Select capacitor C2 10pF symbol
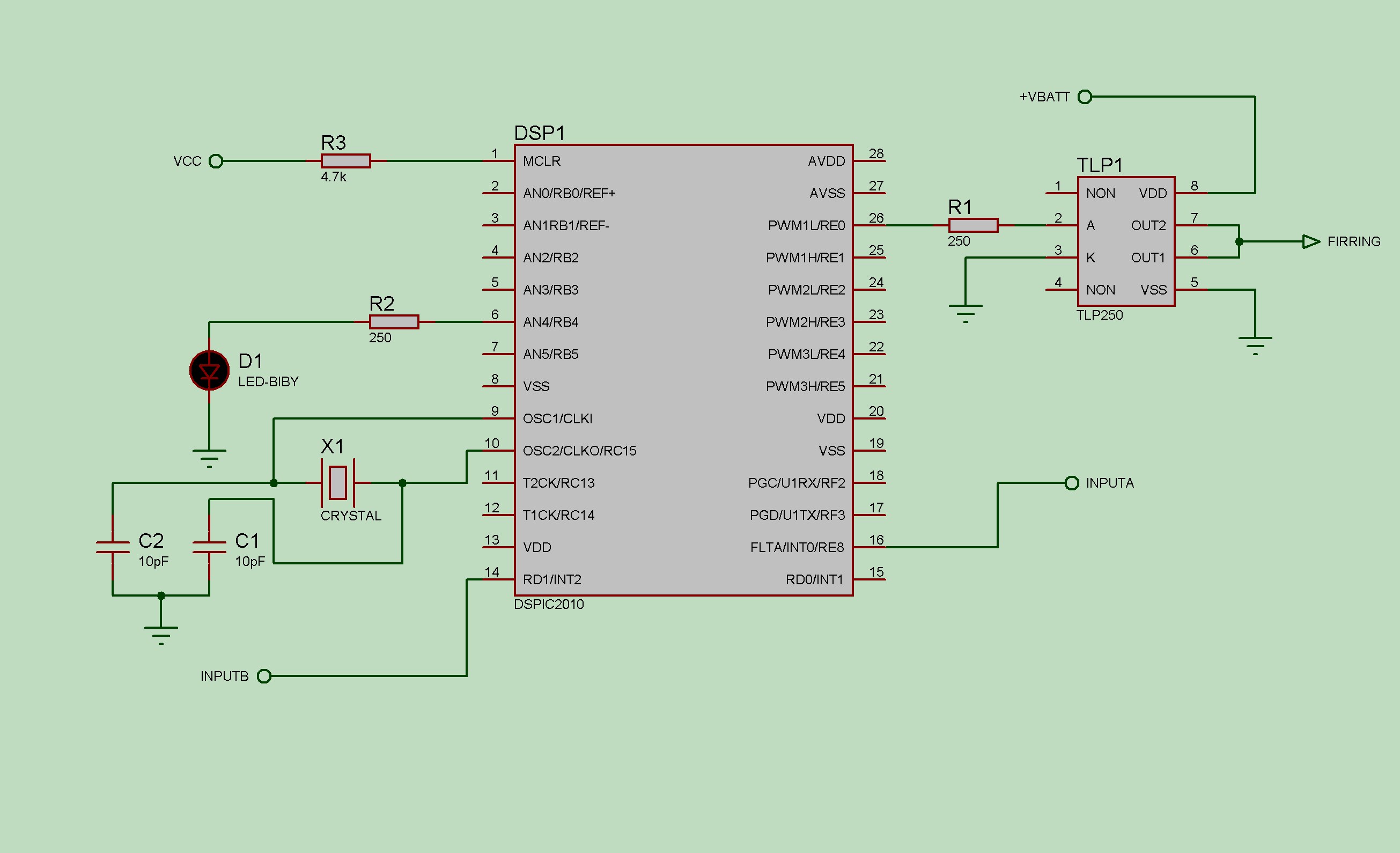Viewport: 1400px width, 853px height. 113,547
